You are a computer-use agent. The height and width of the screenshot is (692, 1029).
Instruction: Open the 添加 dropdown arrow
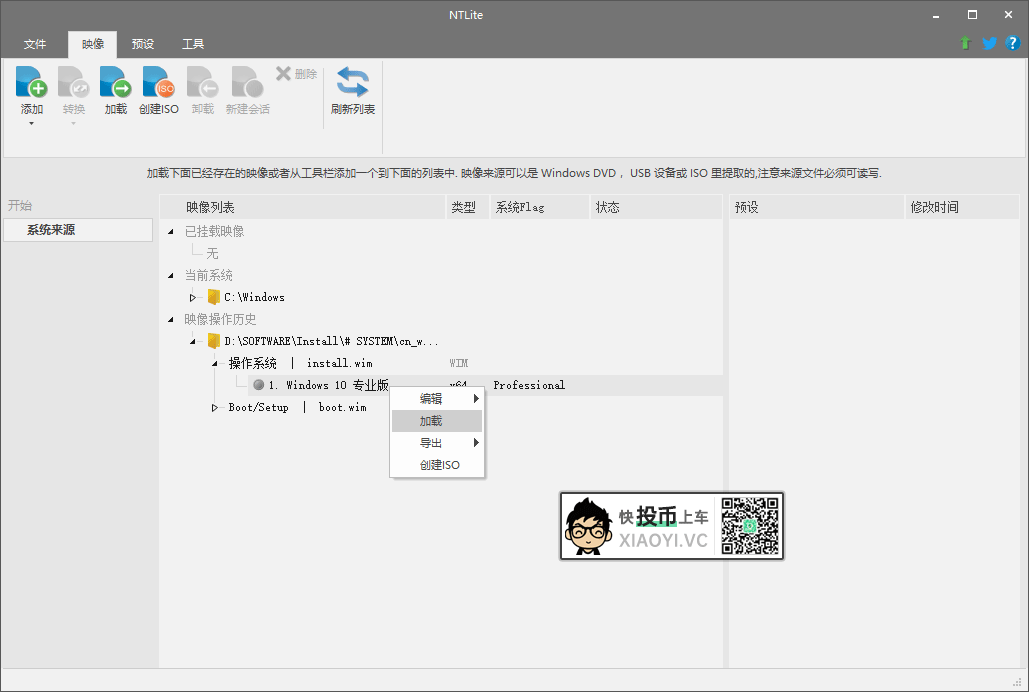tap(32, 124)
